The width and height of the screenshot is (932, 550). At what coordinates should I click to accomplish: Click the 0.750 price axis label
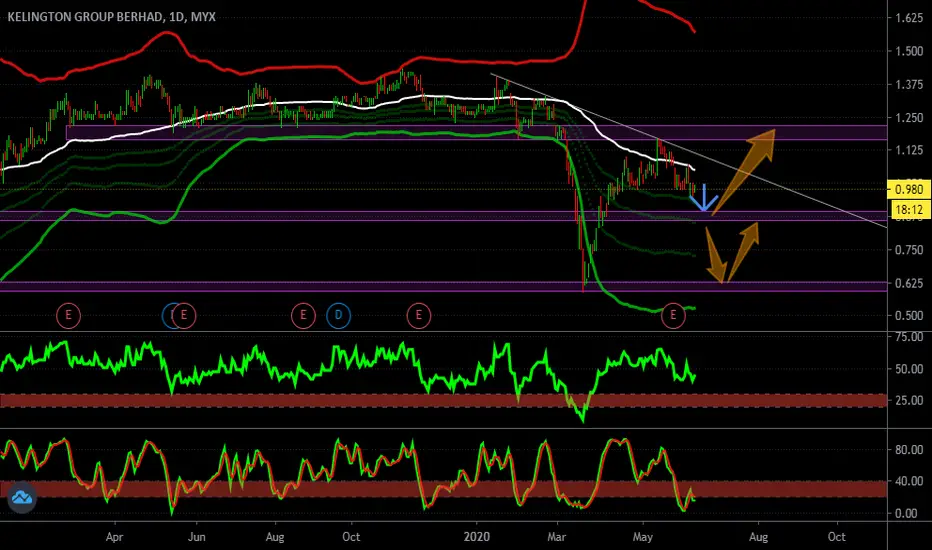tap(909, 250)
